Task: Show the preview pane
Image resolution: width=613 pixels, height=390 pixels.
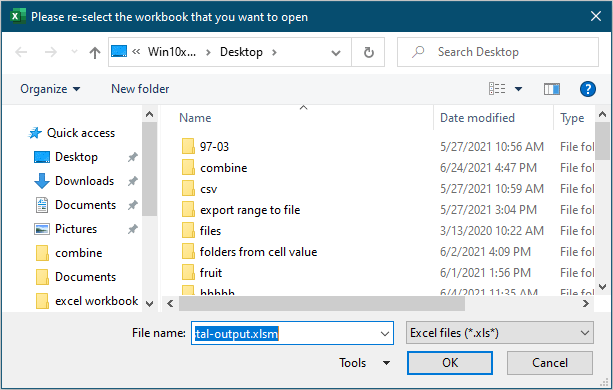Action: click(552, 89)
